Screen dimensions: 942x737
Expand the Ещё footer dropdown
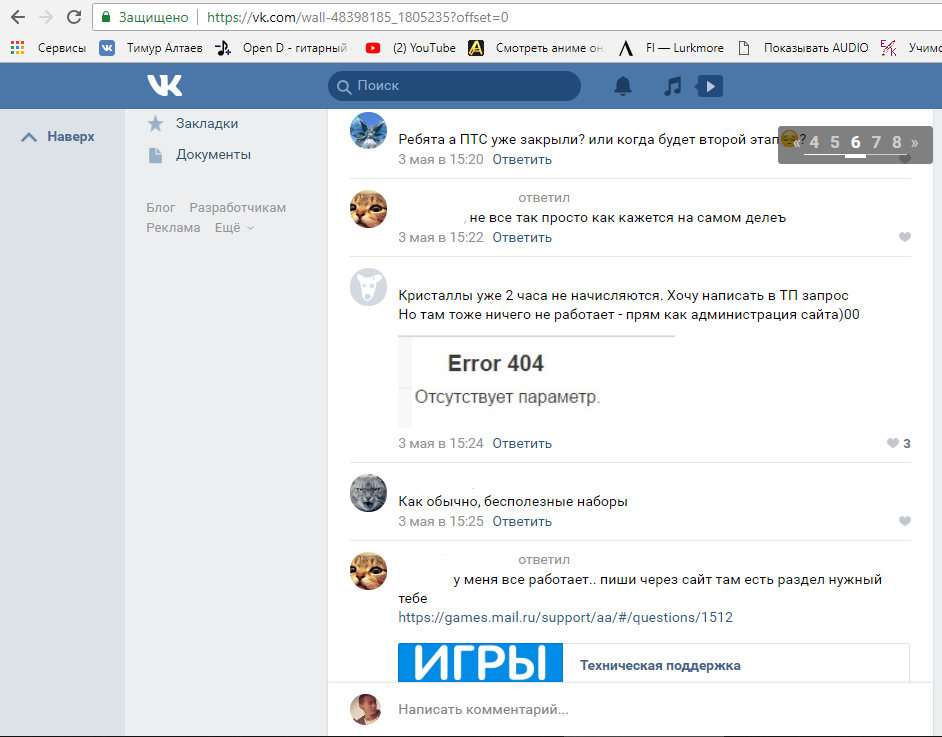click(x=234, y=227)
